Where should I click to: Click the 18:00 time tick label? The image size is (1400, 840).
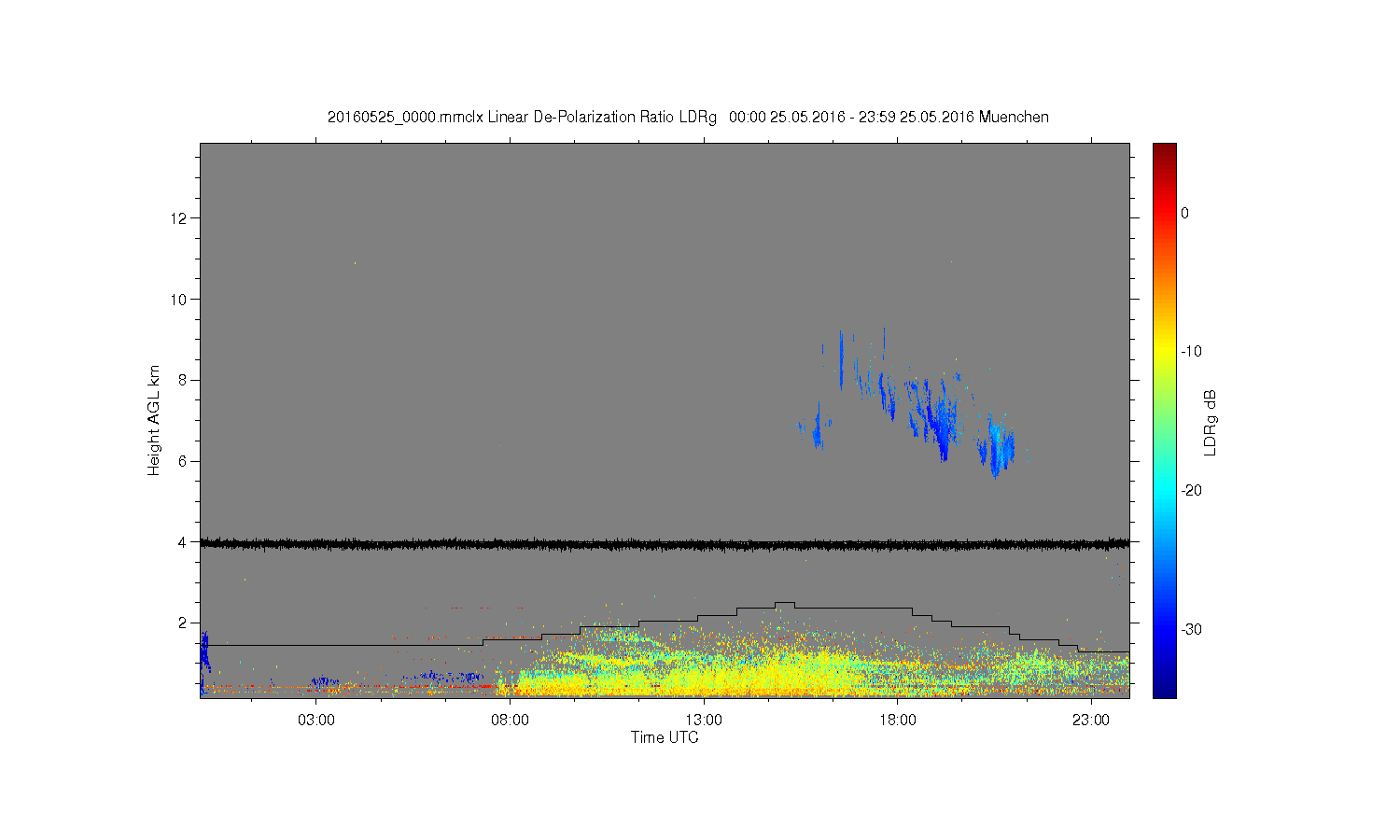coord(897,720)
